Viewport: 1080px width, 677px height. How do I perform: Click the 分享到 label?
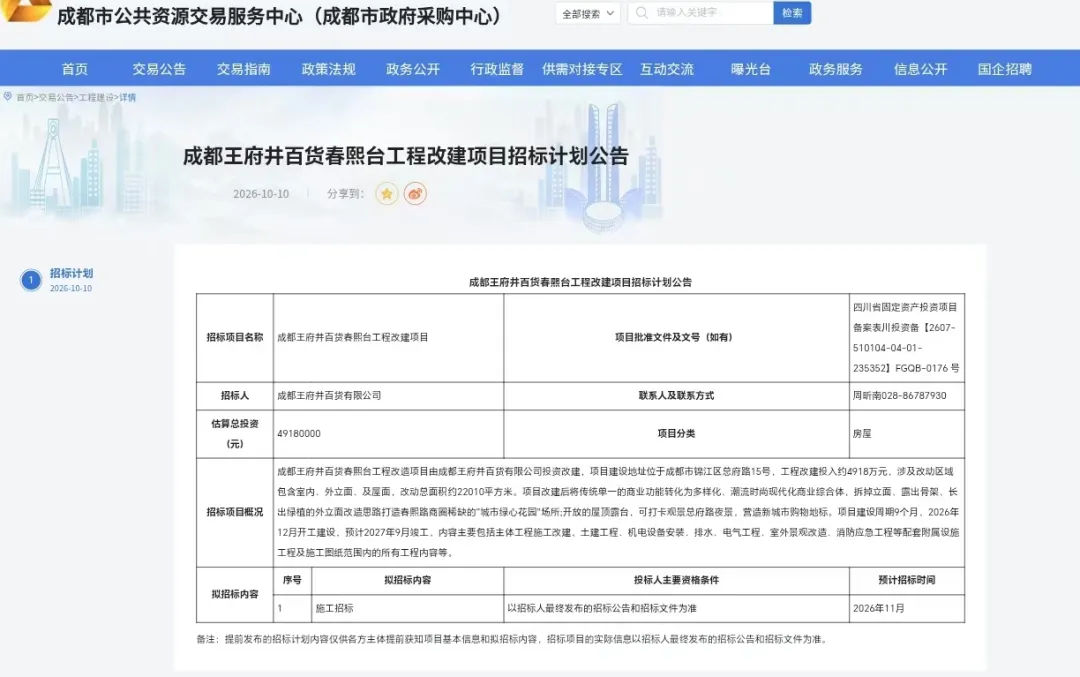click(345, 194)
